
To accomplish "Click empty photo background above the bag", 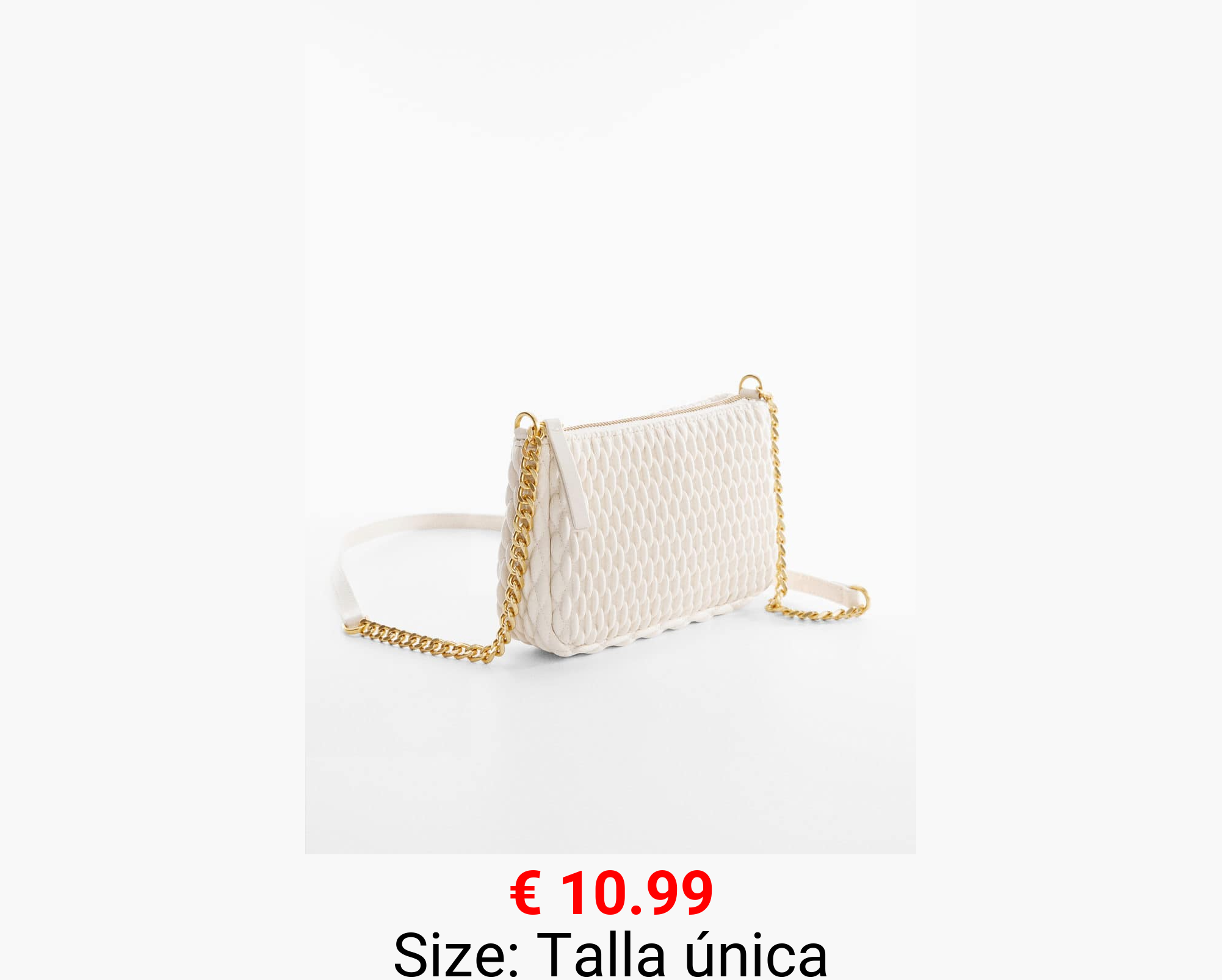I will 610,183.
